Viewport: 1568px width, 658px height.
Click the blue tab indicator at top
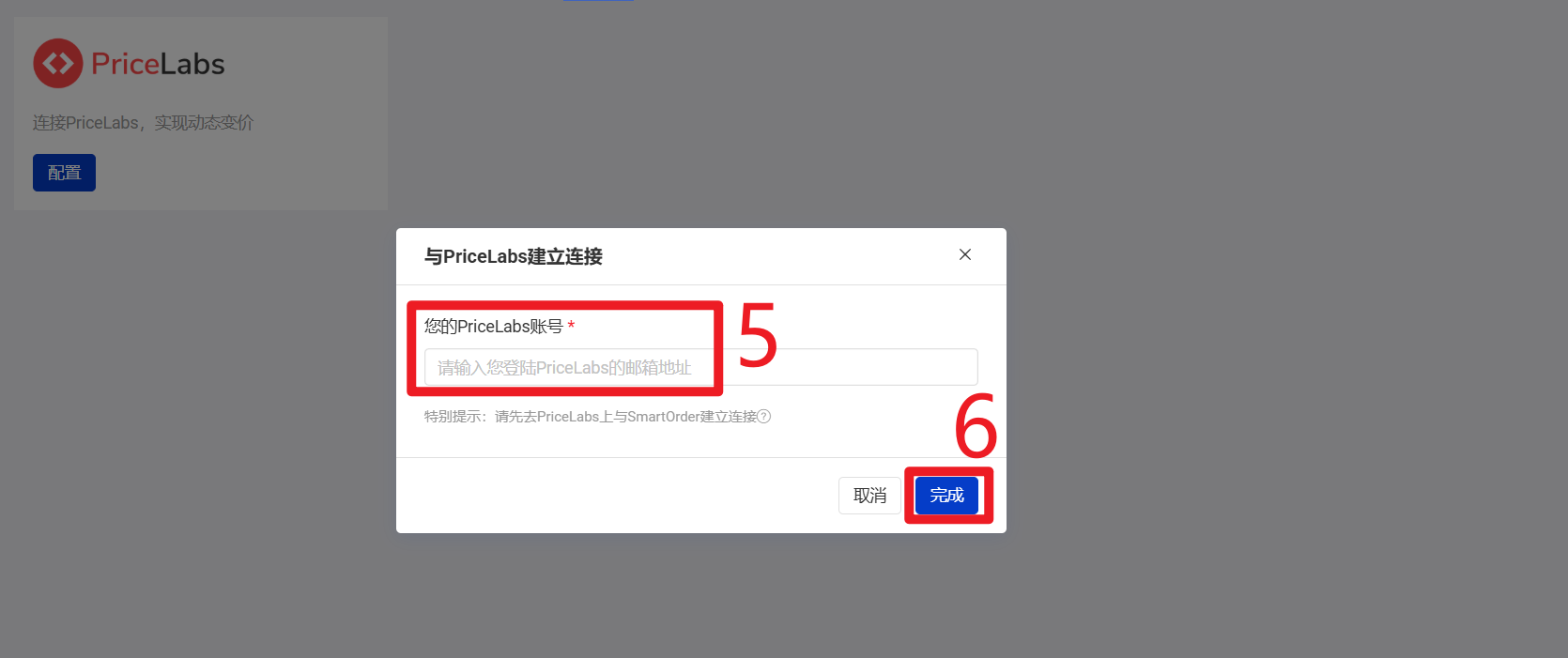point(599,1)
